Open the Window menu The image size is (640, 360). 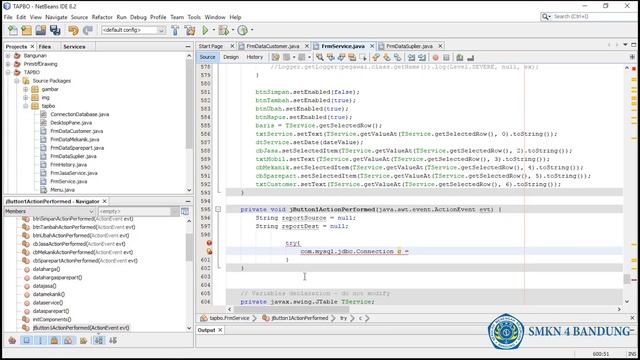tap(215, 17)
